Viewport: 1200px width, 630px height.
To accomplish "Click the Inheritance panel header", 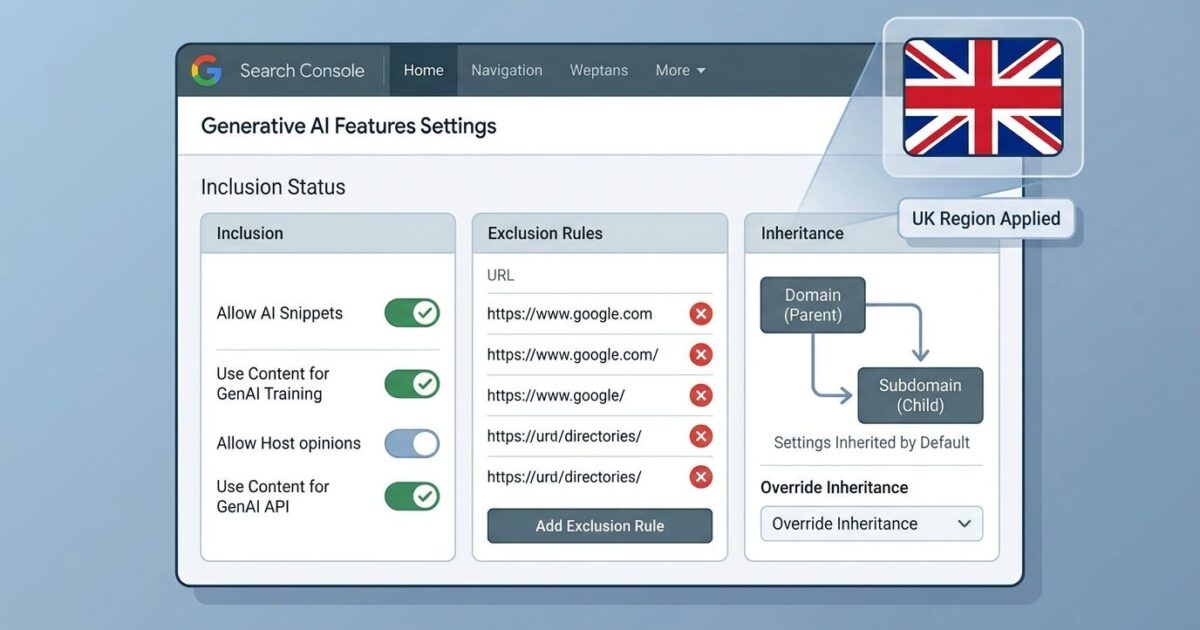I will click(871, 233).
